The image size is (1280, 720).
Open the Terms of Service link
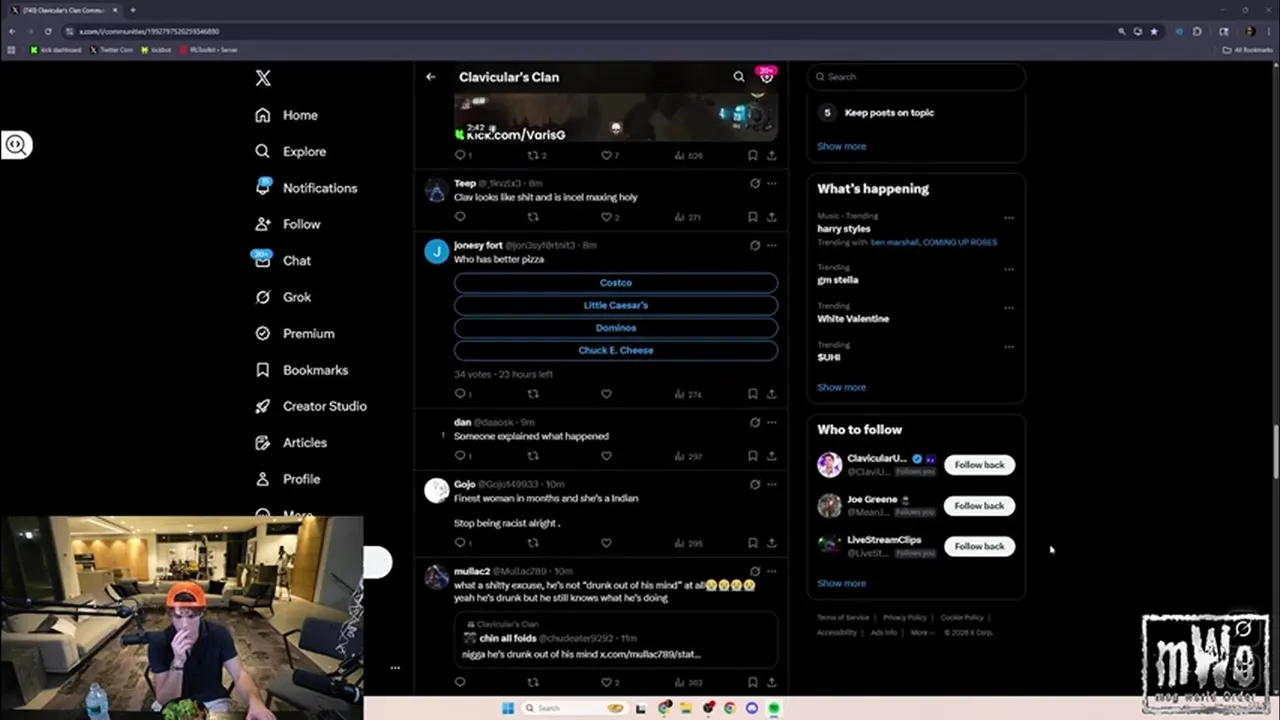click(843, 618)
